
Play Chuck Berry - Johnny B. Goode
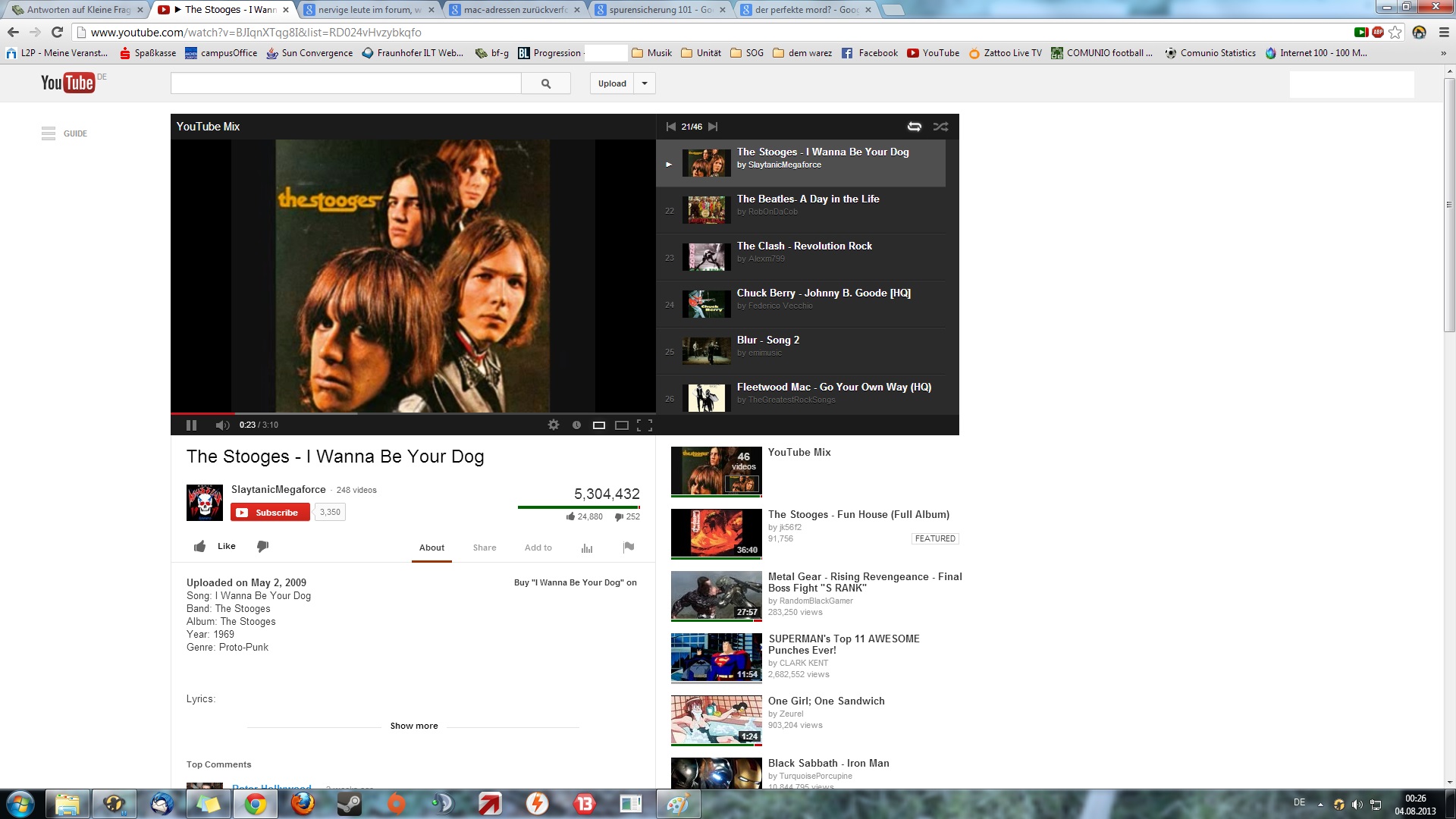[801, 304]
